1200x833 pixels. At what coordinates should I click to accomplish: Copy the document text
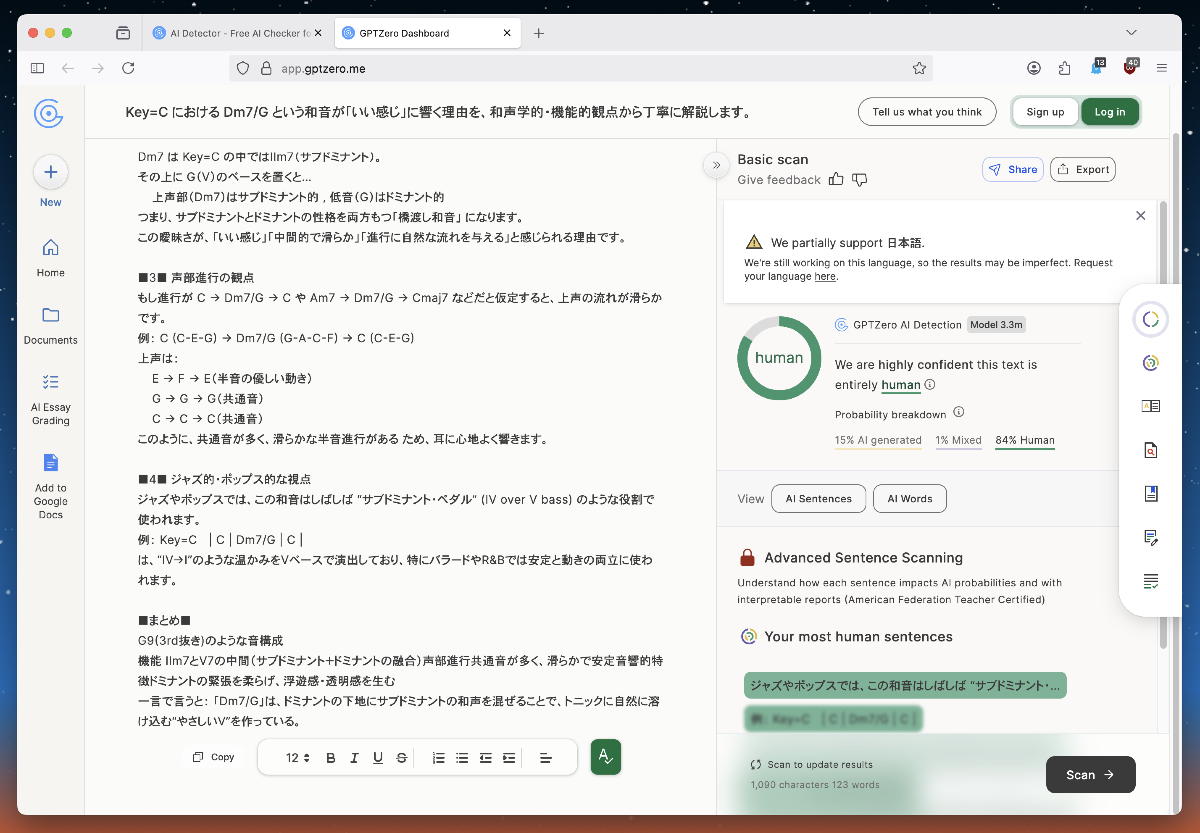pyautogui.click(x=213, y=757)
